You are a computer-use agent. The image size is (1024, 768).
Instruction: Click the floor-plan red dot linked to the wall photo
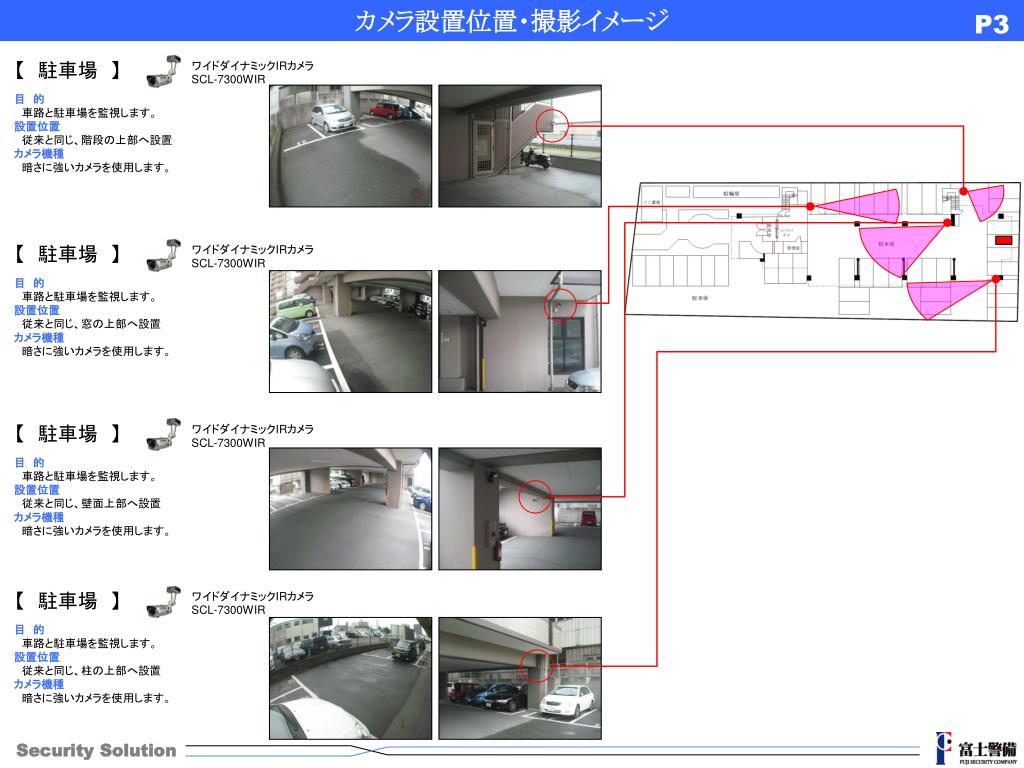click(x=948, y=223)
